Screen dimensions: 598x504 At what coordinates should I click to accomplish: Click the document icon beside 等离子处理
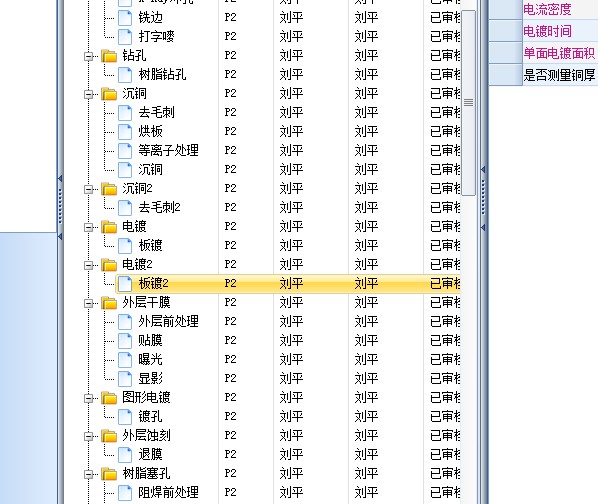pos(125,151)
